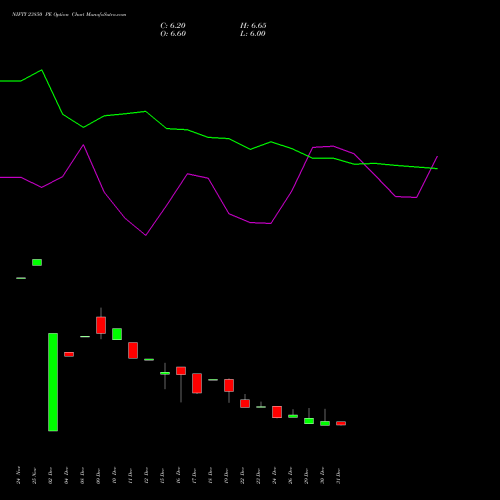Viewport: 500px width, 500px height.
Task: Click the last red candle for 31 Dec
Action: tap(341, 423)
